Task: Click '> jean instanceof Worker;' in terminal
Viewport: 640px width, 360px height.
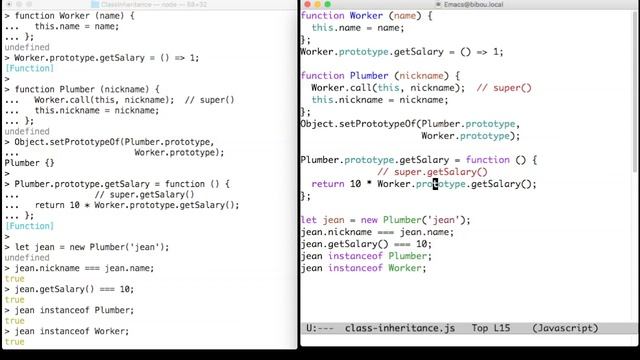Action: tap(67, 331)
